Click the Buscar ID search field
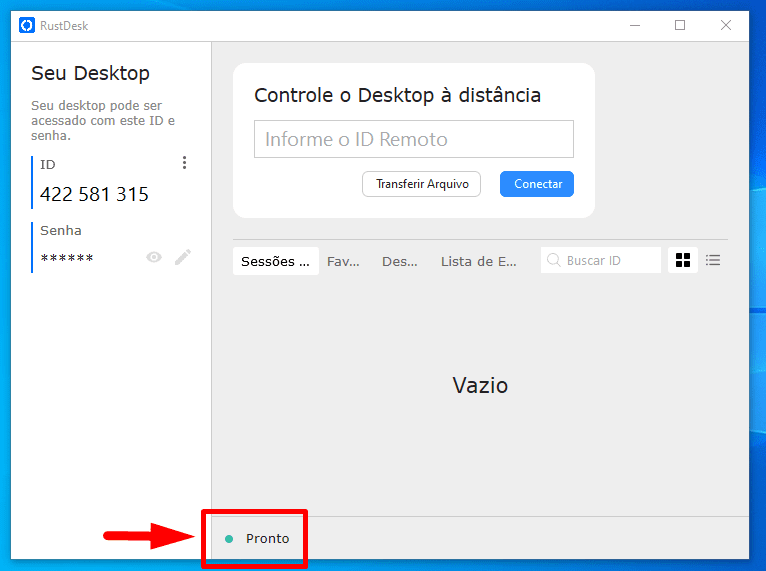The image size is (766, 571). [610, 261]
